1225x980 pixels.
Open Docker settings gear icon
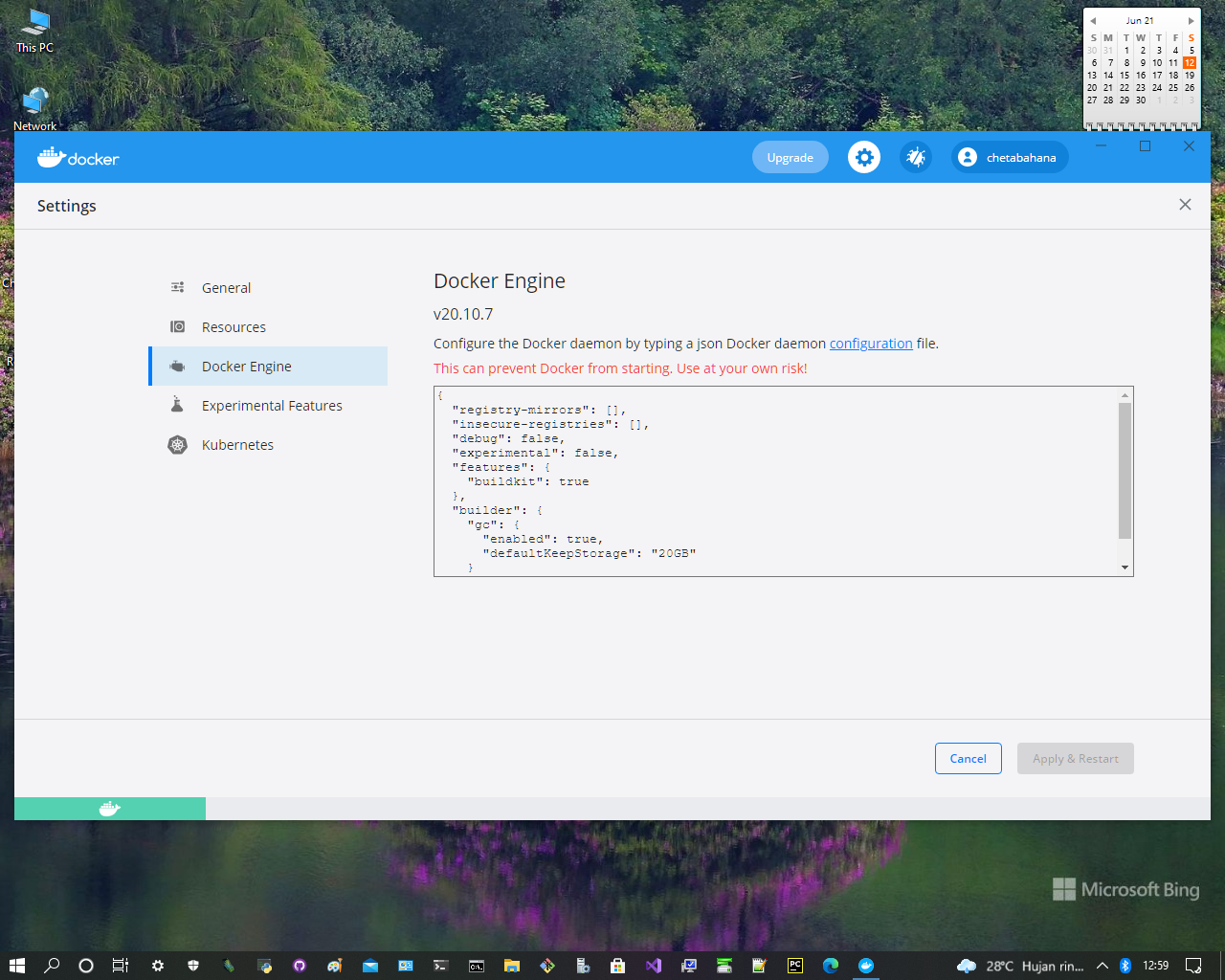click(864, 157)
